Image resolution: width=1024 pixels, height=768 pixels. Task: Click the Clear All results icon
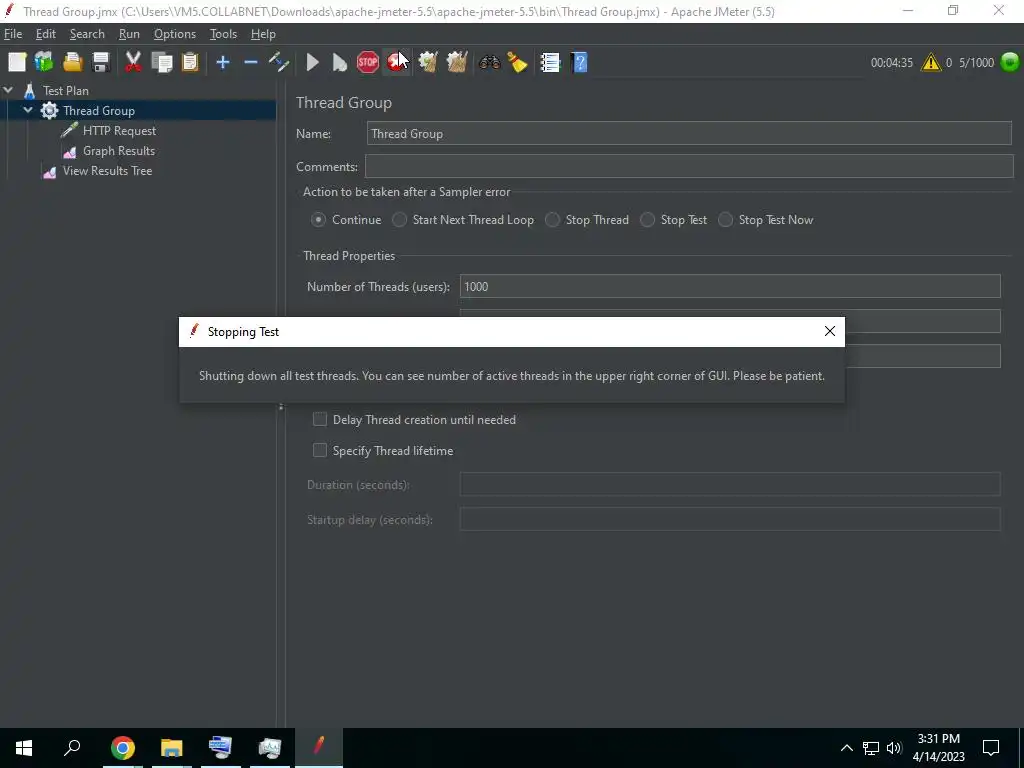(x=456, y=62)
